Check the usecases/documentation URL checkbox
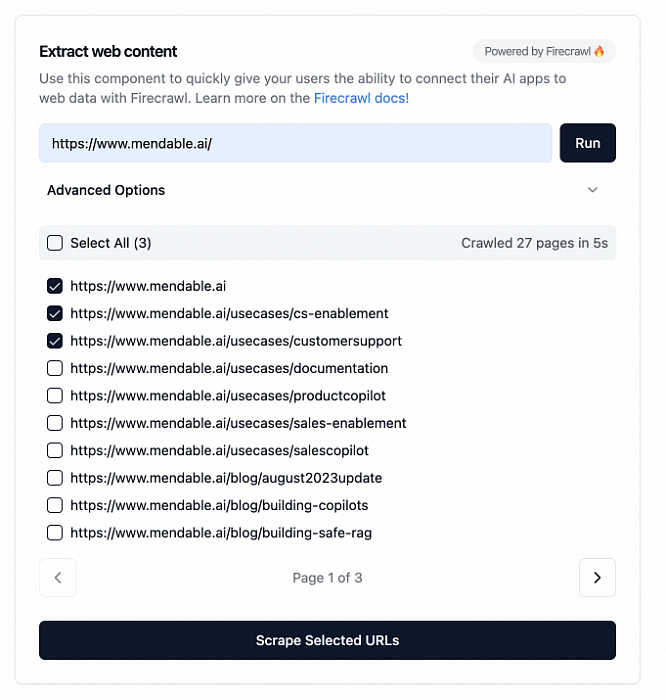Image resolution: width=666 pixels, height=700 pixels. click(55, 368)
